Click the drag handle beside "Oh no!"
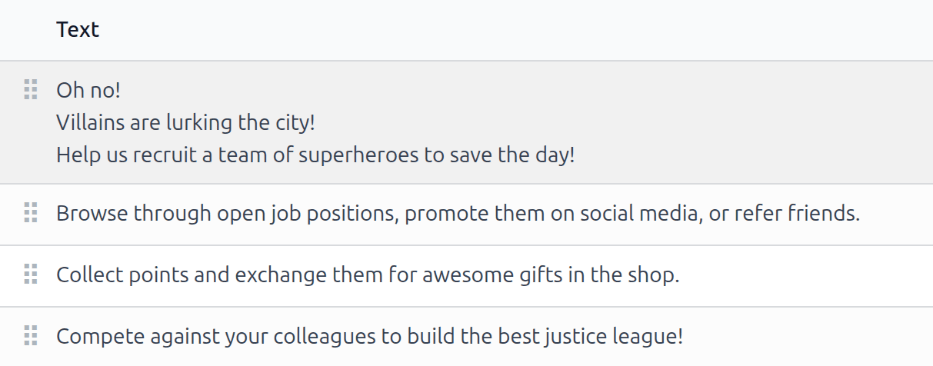The image size is (933, 366). [x=30, y=89]
